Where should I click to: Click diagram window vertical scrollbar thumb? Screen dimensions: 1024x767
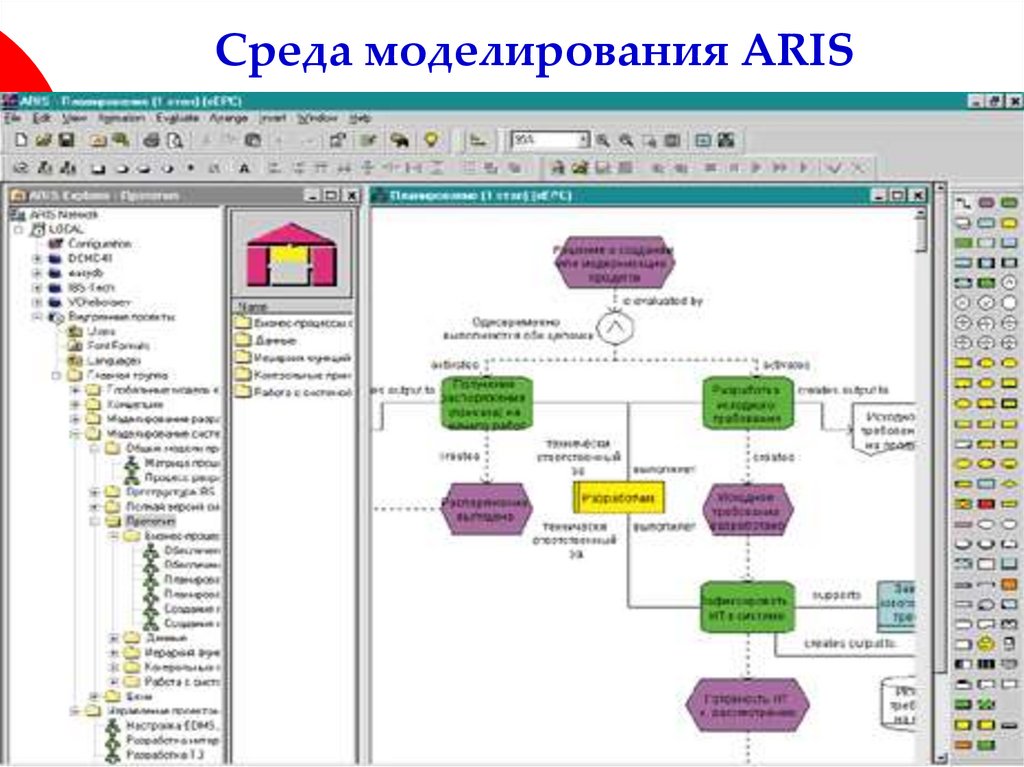click(x=921, y=235)
